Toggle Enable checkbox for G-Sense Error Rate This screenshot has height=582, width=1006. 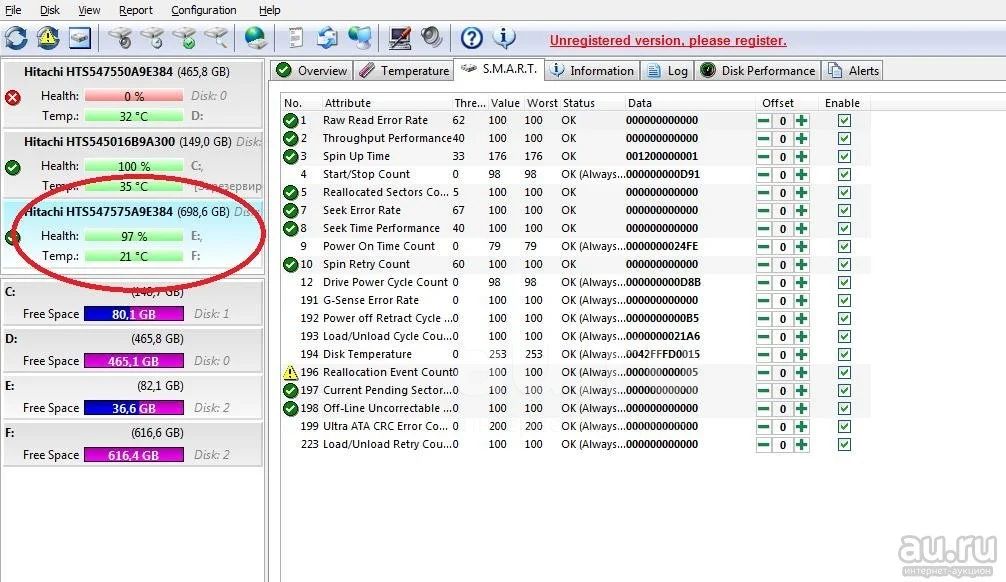[x=844, y=300]
